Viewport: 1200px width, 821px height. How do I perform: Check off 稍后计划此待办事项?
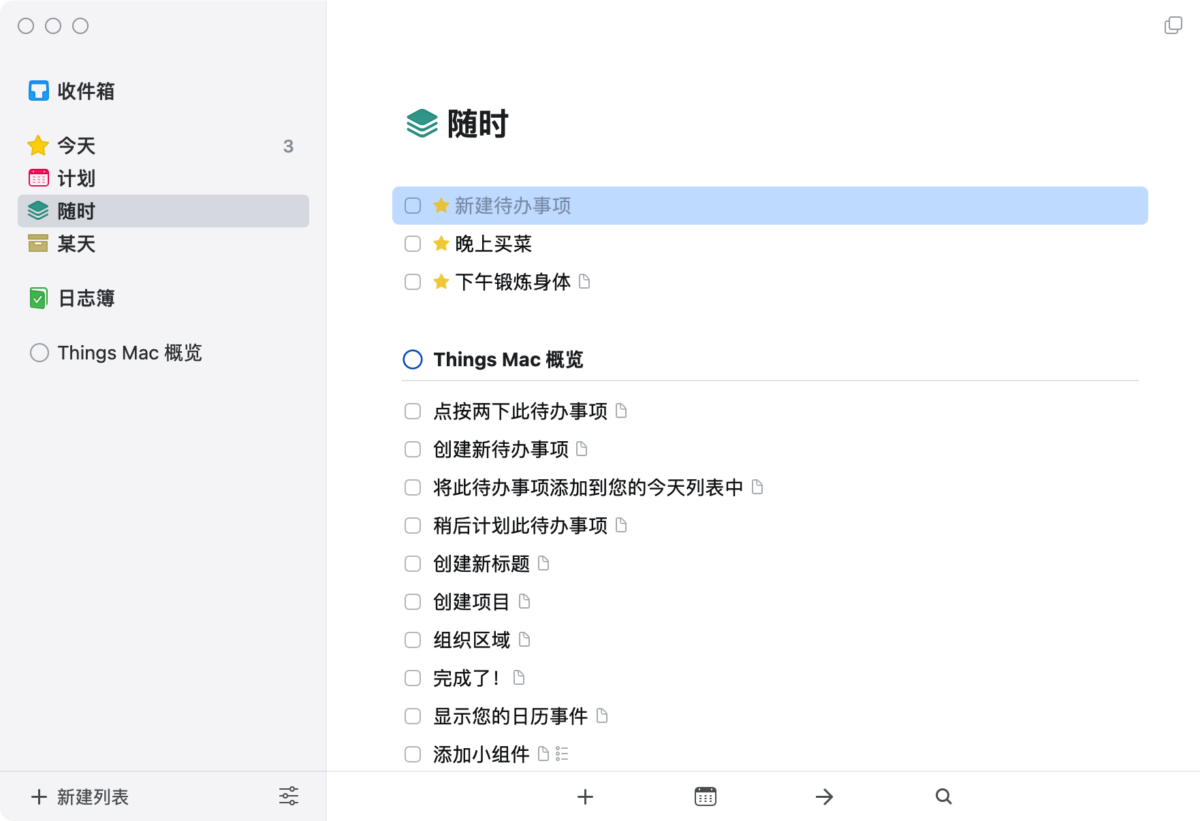point(412,525)
